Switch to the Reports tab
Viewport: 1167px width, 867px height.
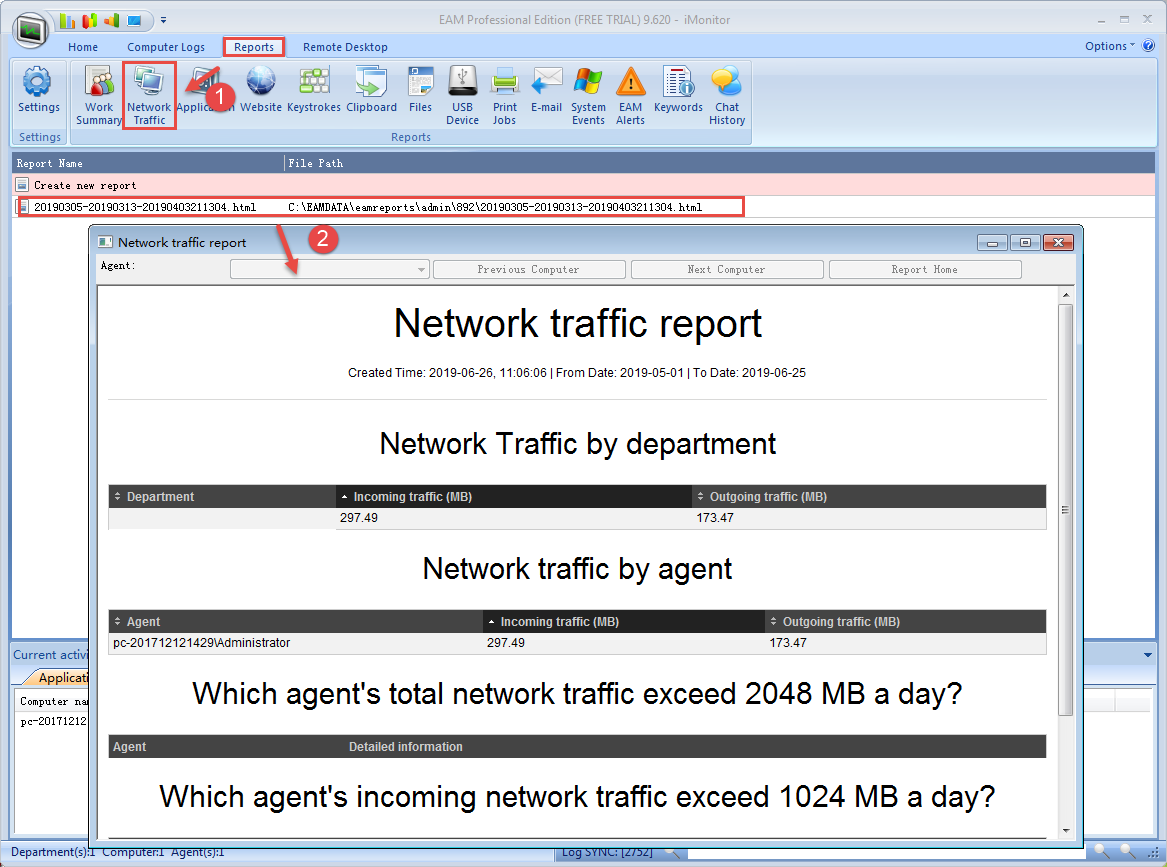coord(254,47)
